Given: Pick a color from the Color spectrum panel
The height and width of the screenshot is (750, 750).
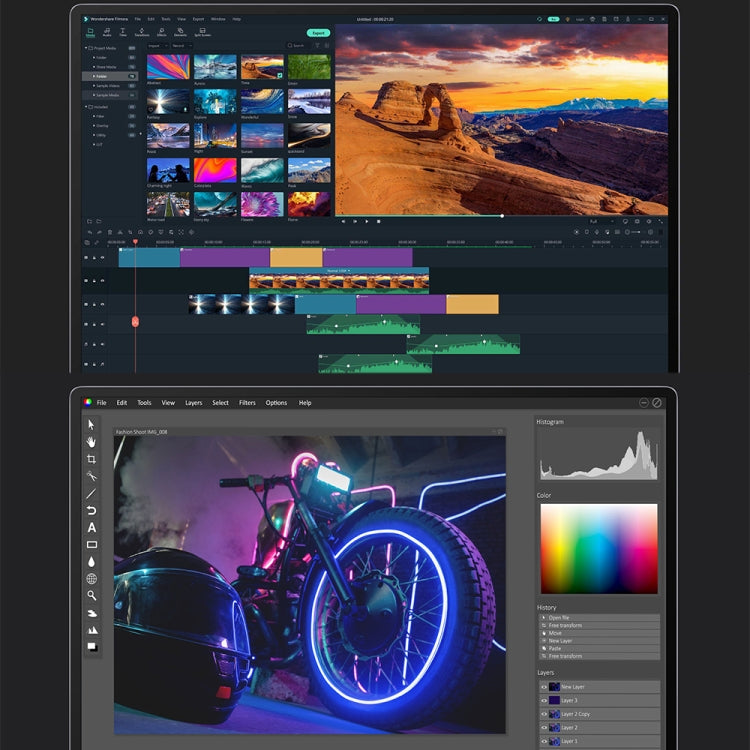Looking at the screenshot, I should pos(599,548).
